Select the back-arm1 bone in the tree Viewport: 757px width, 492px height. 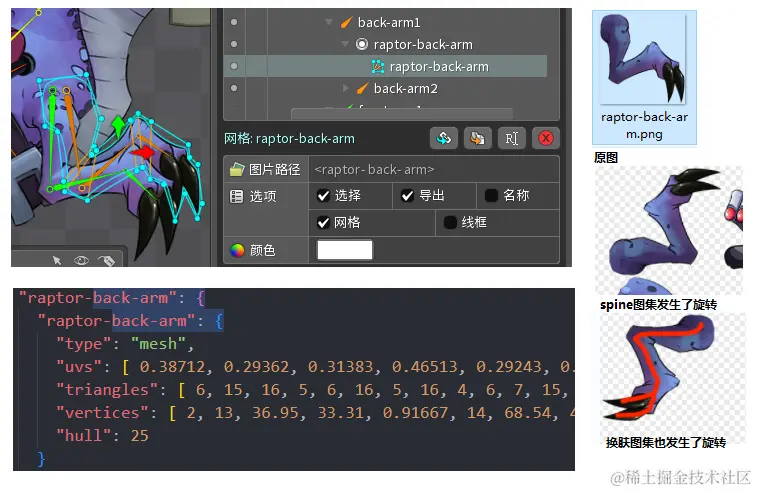(x=389, y=23)
